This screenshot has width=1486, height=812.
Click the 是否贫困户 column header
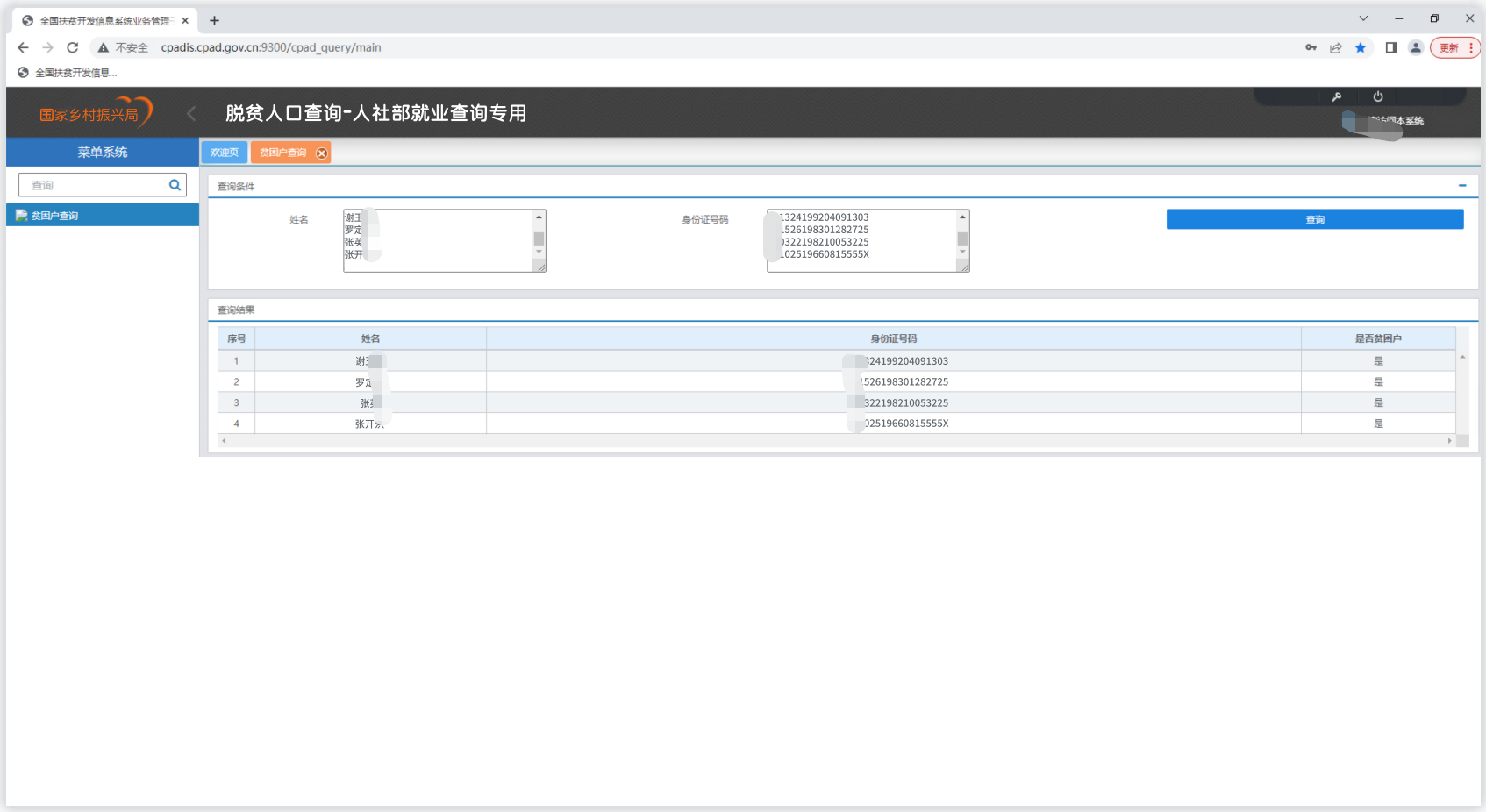pos(1378,338)
